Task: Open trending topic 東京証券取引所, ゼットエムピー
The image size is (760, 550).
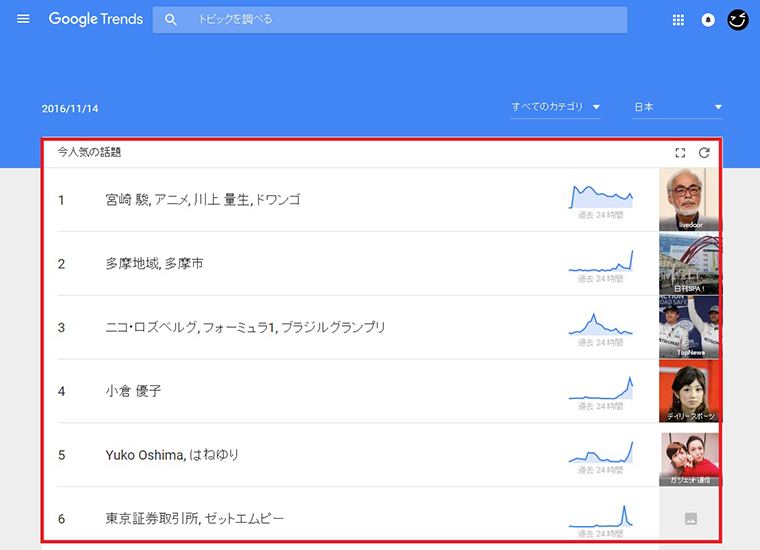Action: tap(194, 519)
